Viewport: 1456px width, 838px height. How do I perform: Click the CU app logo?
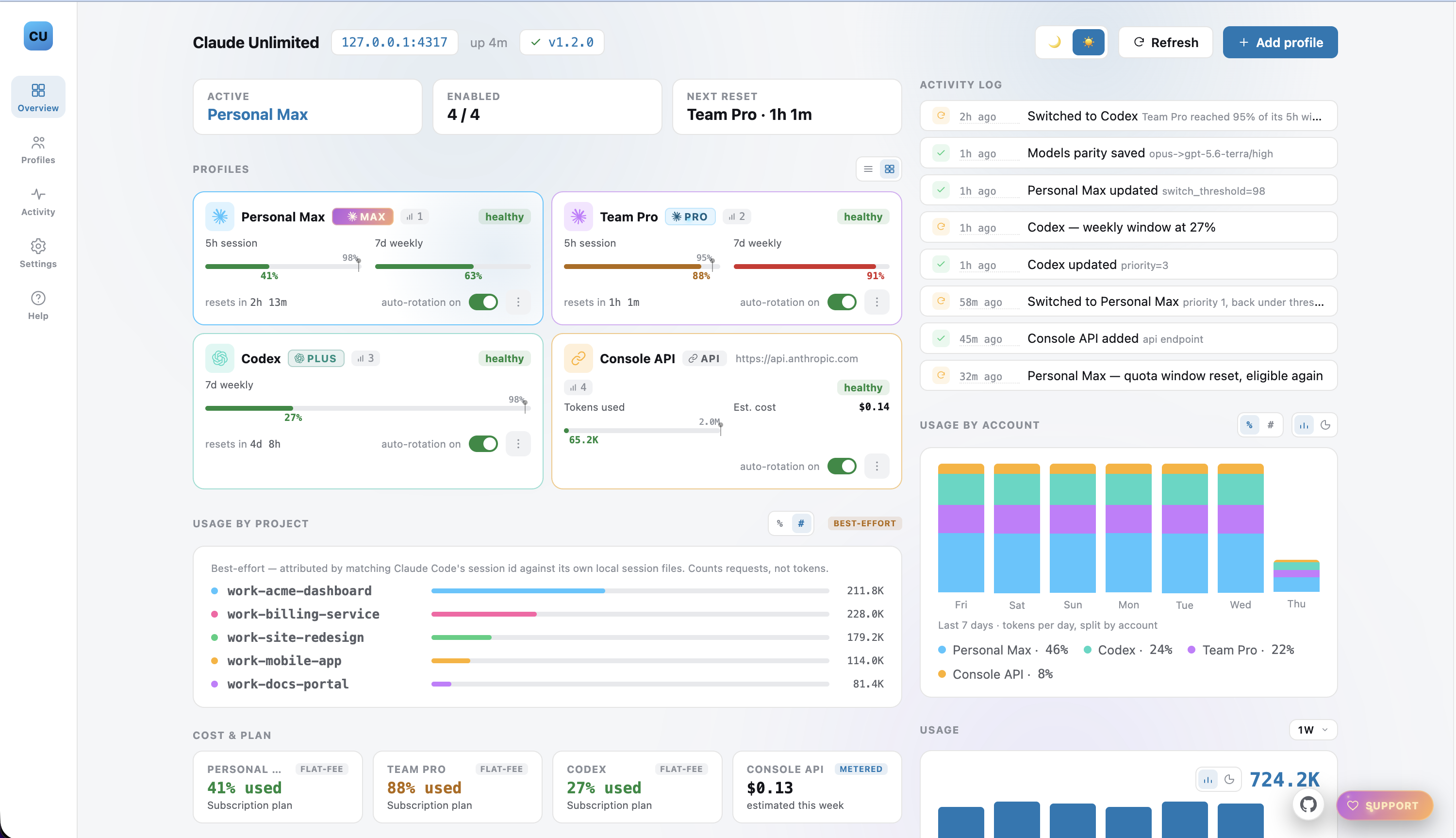point(38,36)
